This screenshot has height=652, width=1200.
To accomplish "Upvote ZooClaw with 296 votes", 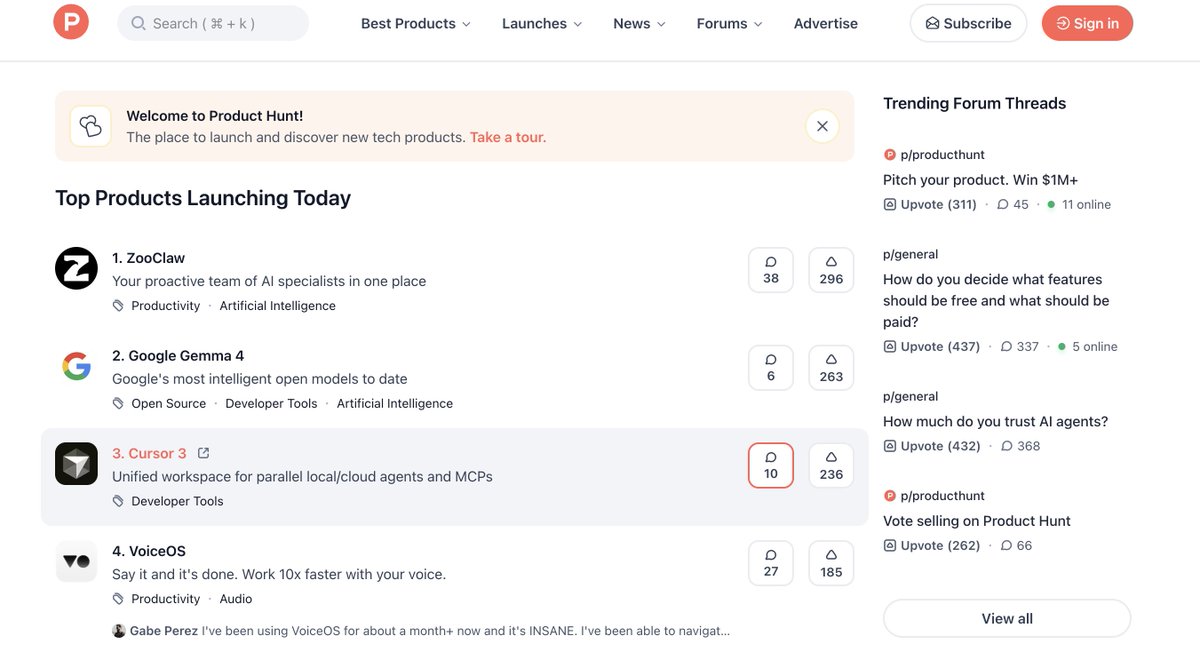I will [831, 270].
